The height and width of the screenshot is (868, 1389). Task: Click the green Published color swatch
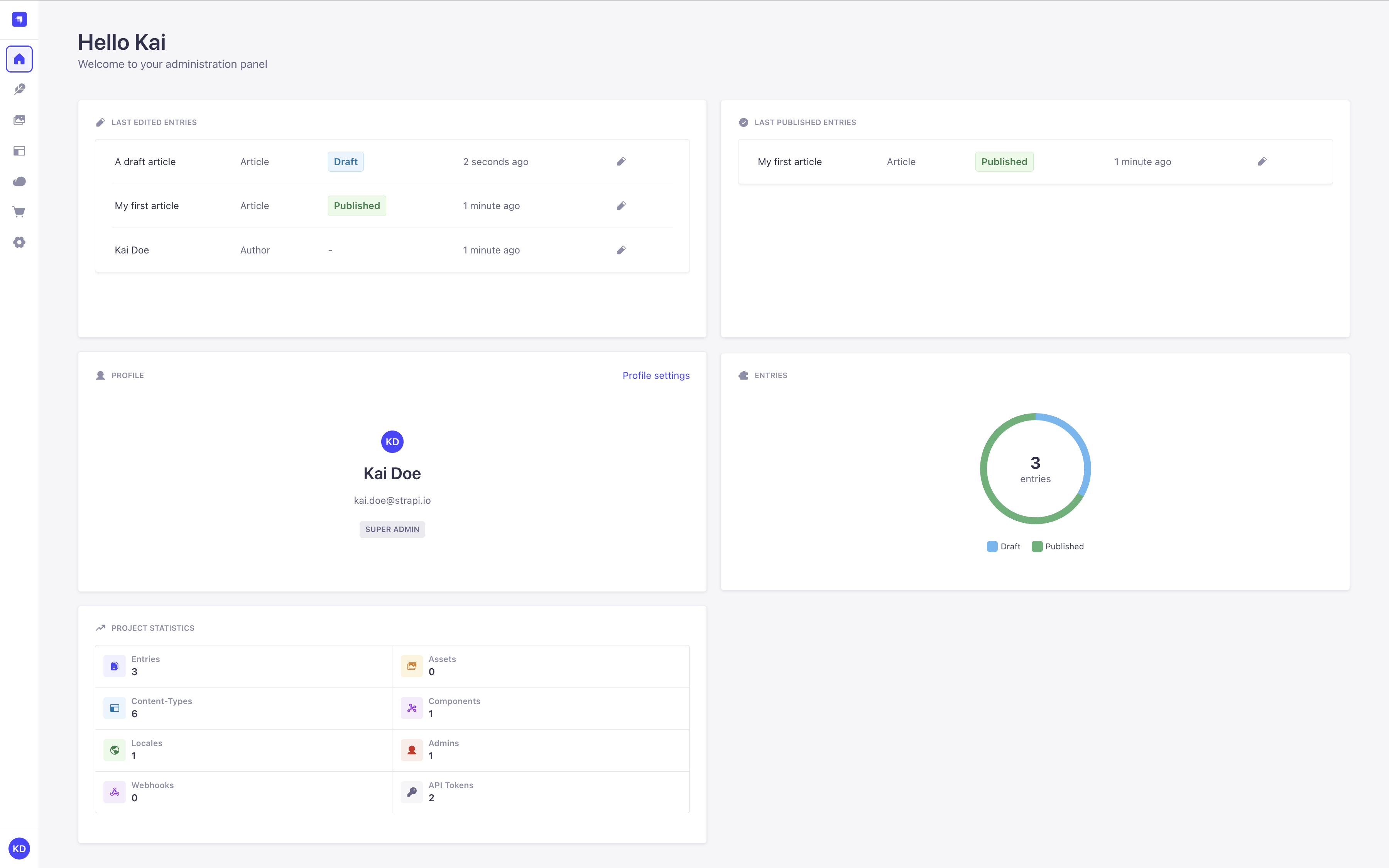[1037, 546]
